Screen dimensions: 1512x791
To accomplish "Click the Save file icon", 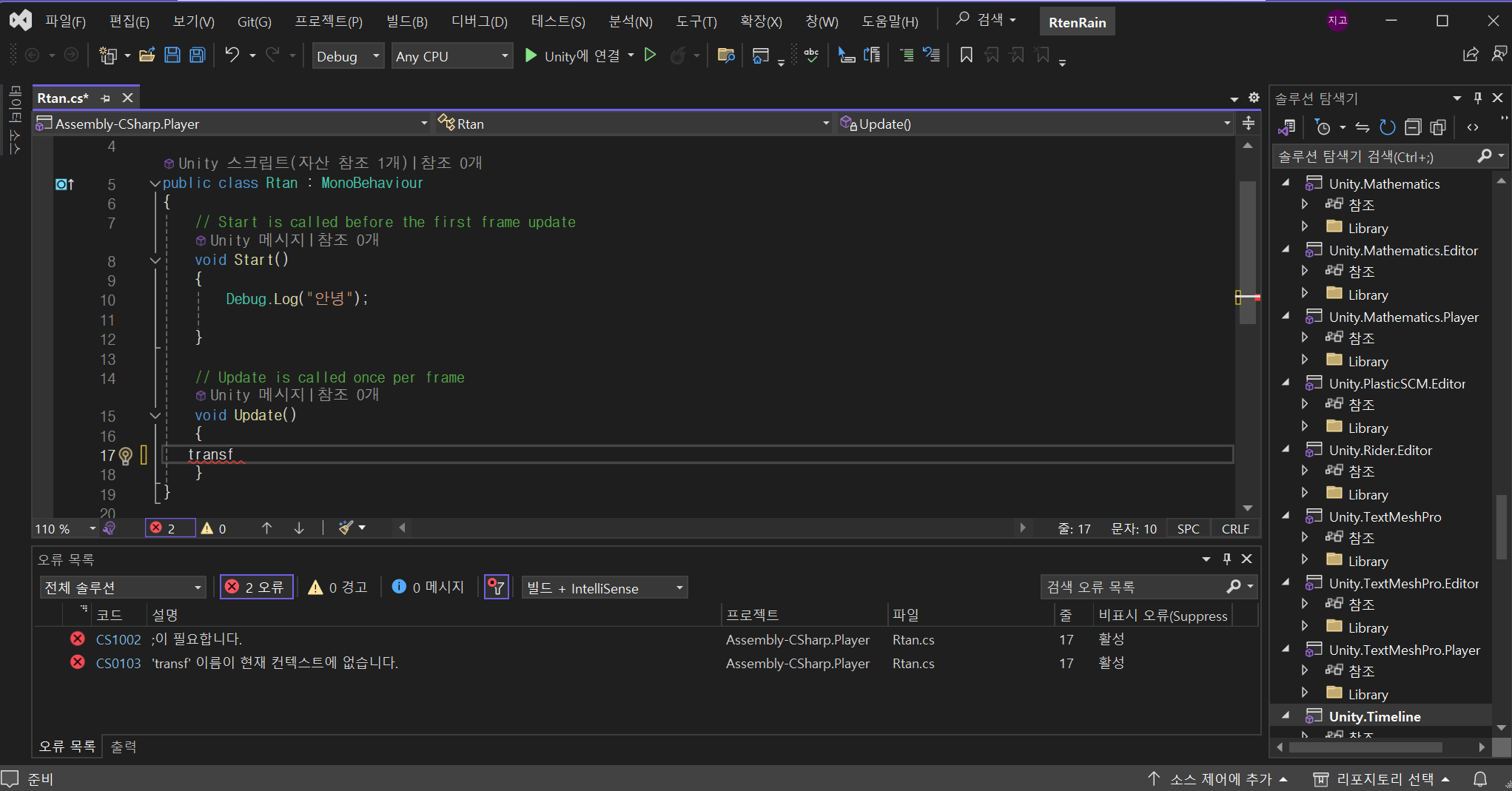I will coord(172,55).
